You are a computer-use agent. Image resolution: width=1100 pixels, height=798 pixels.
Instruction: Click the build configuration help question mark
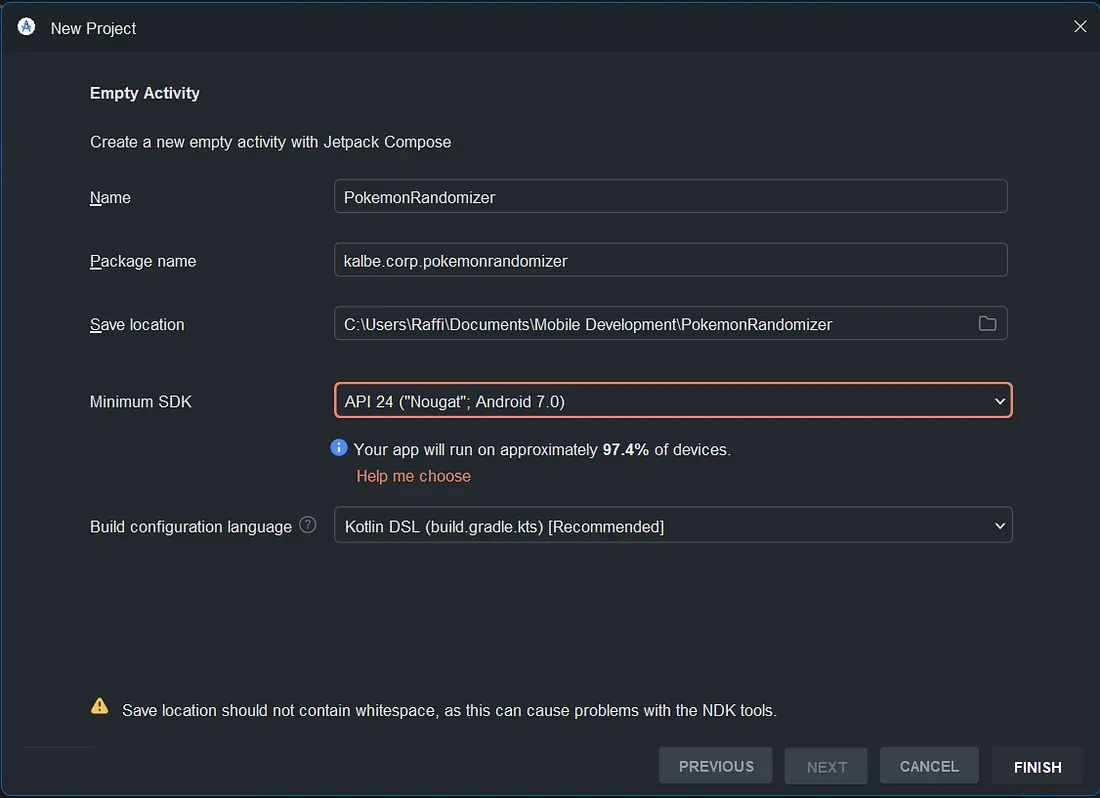click(x=308, y=525)
